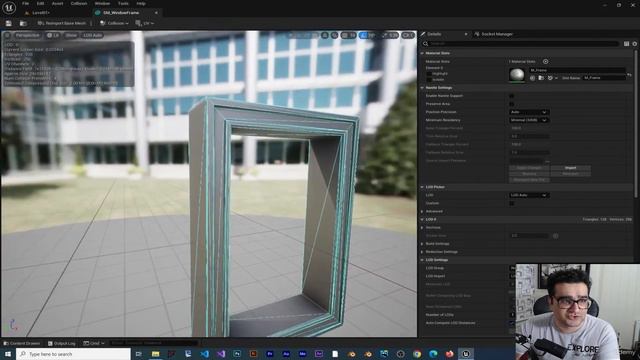Open the Output Log
The width and height of the screenshot is (640, 360).
coord(62,343)
